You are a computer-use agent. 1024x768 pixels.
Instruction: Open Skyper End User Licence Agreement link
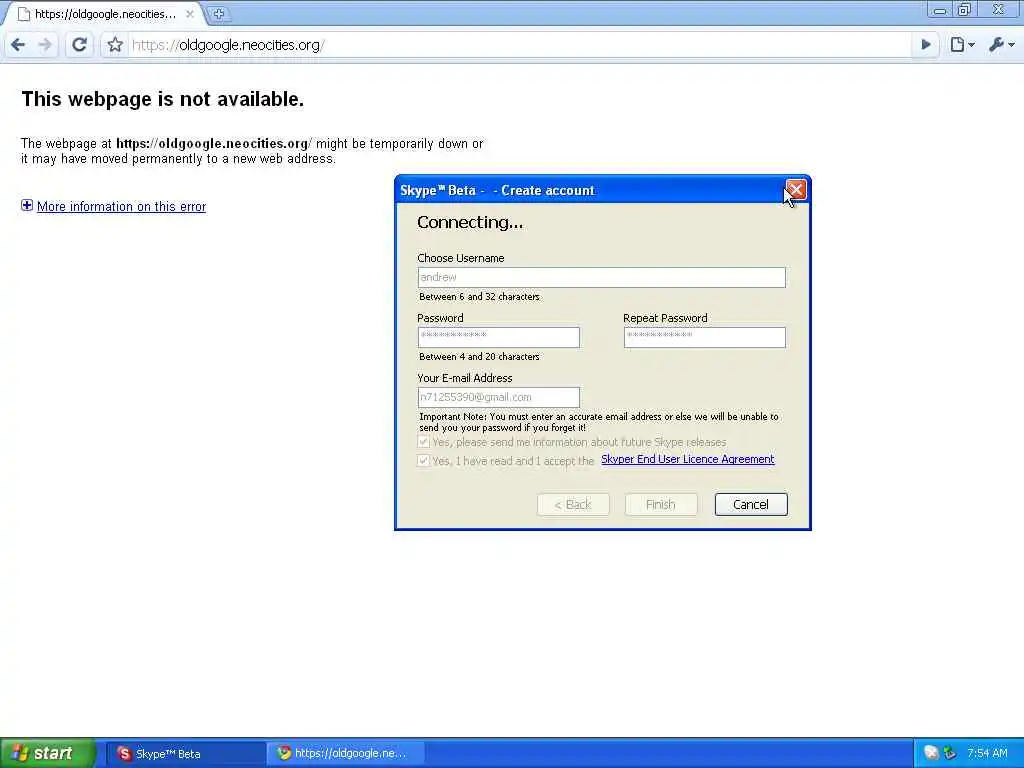688,459
